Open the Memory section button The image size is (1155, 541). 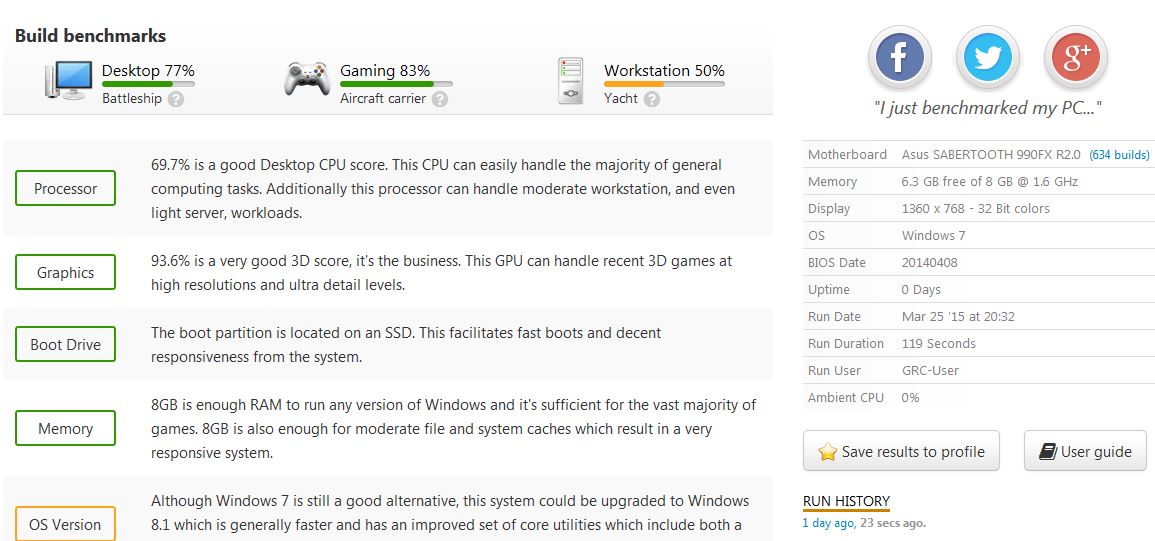(66, 428)
